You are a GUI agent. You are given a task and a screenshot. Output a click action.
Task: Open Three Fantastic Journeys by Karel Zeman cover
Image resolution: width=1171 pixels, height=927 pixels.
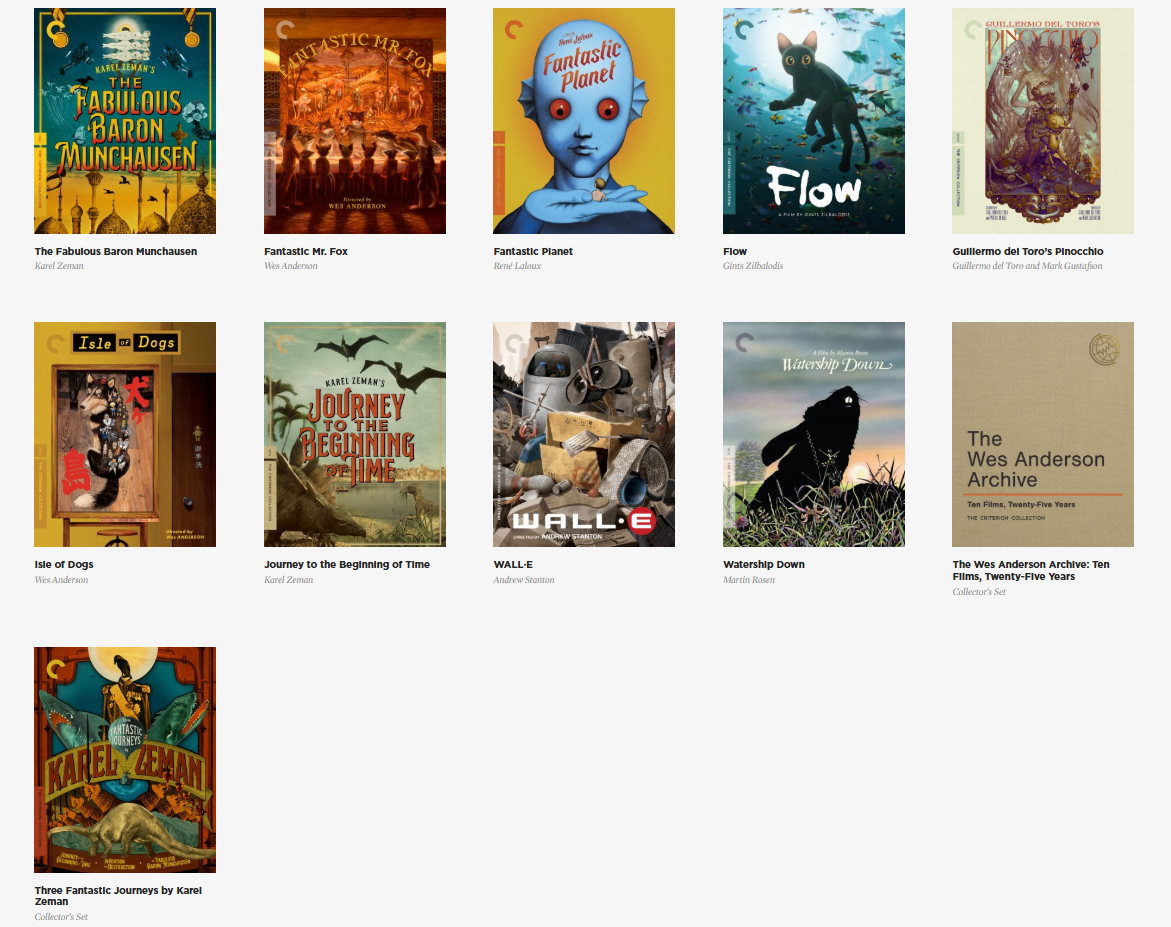125,759
